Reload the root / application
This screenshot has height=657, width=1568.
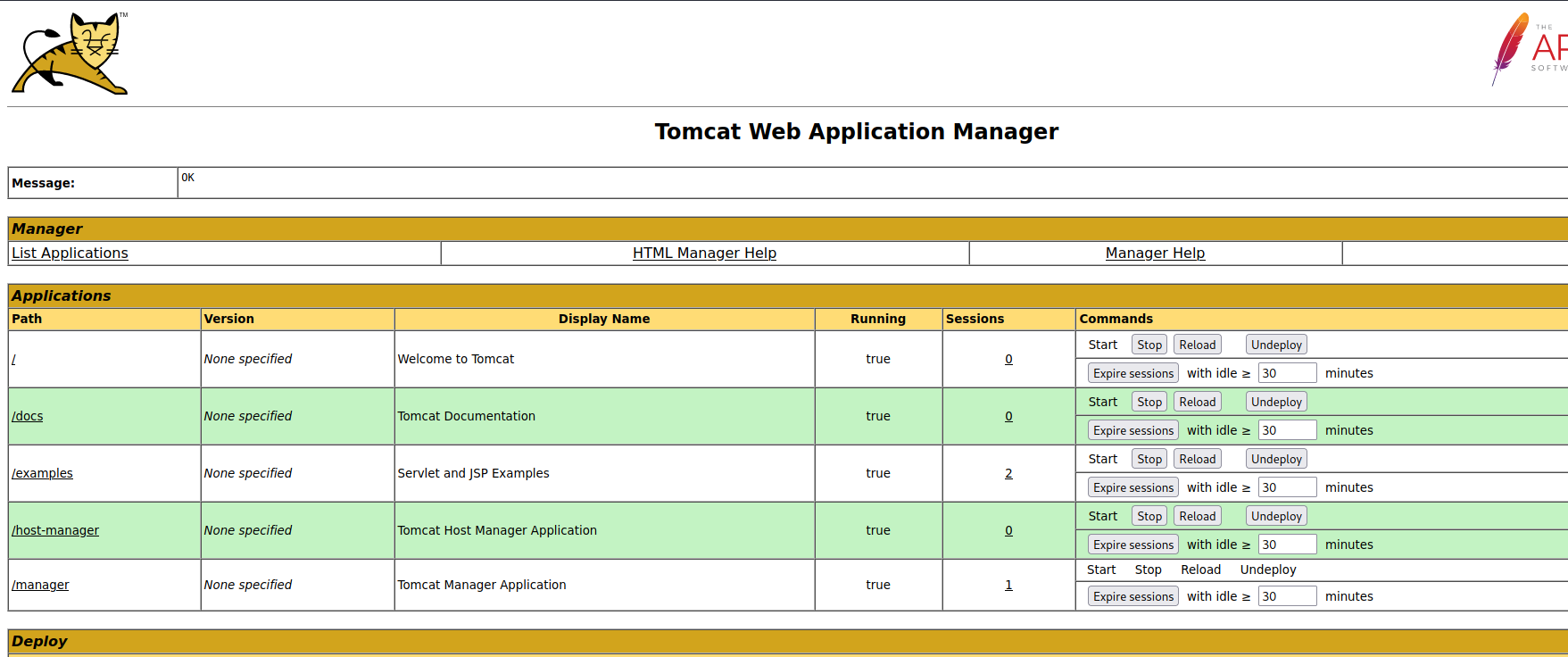pyautogui.click(x=1197, y=345)
